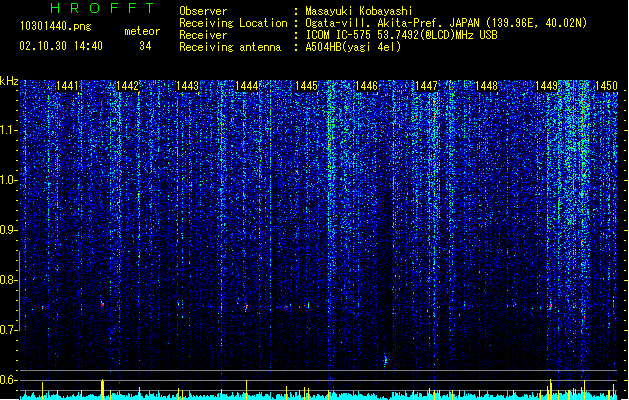Click the Observer label
The image size is (629, 400).
(203, 11)
